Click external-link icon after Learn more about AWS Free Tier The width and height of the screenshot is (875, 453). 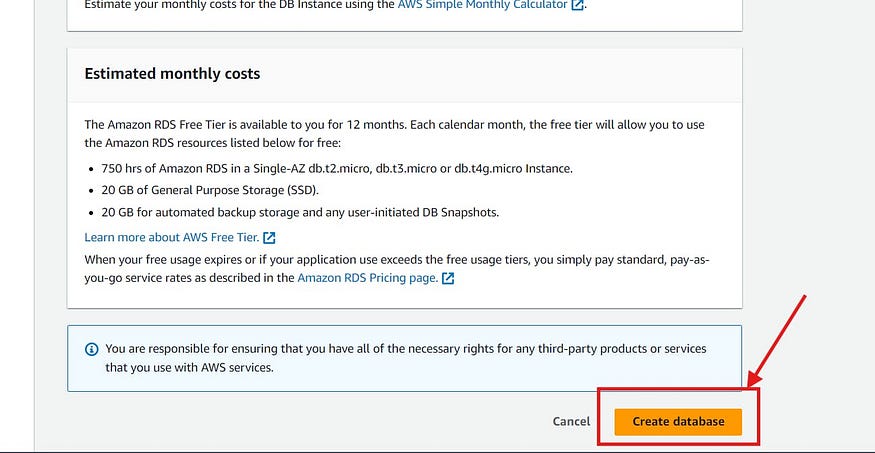click(269, 238)
